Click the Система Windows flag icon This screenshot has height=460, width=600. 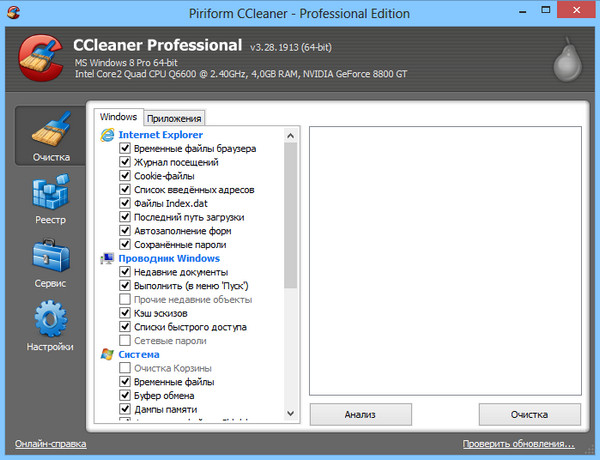107,354
